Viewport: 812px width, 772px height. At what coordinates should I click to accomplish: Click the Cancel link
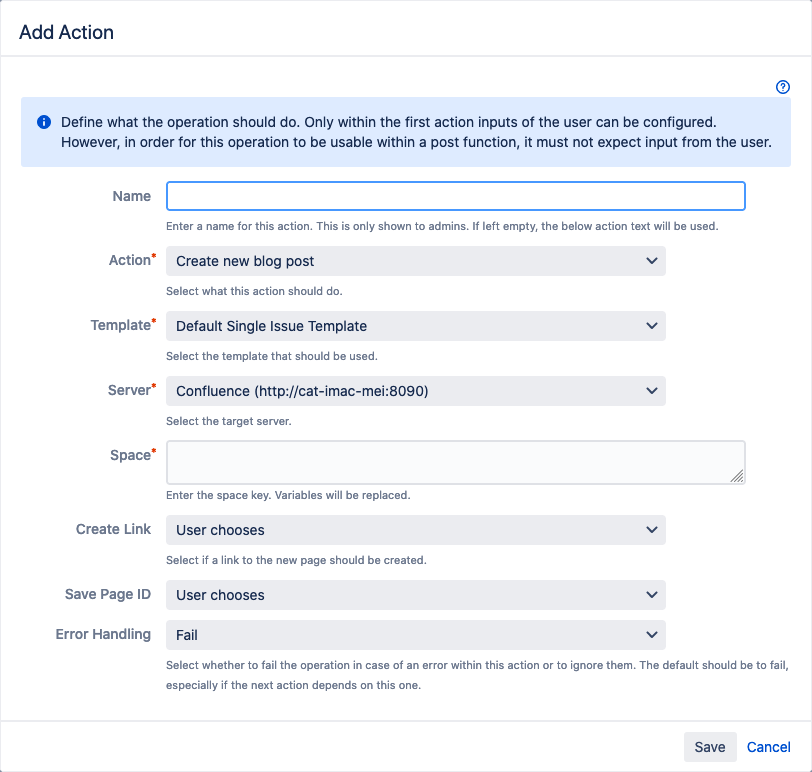pos(768,747)
